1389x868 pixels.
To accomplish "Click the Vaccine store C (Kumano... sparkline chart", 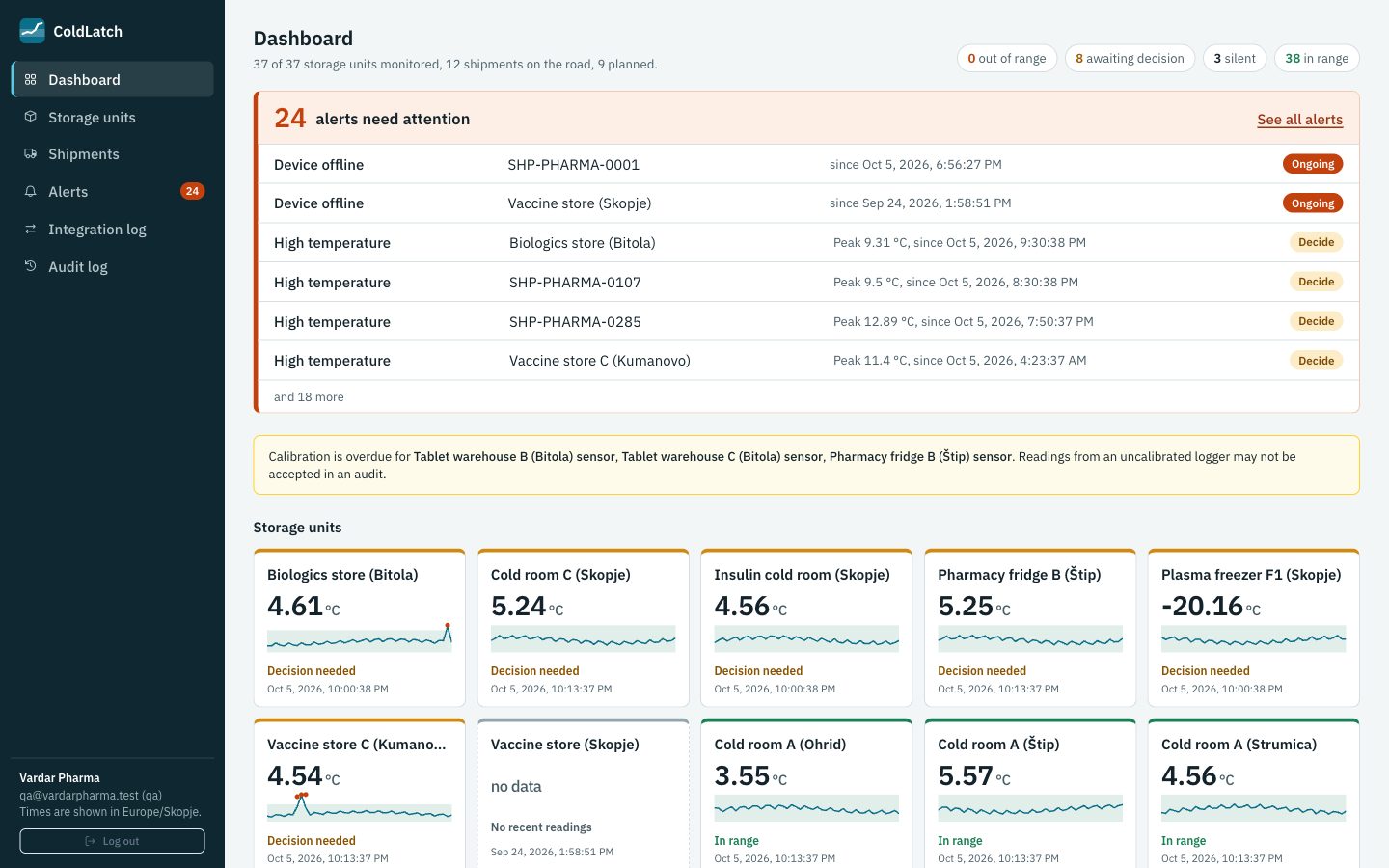I will coord(360,807).
